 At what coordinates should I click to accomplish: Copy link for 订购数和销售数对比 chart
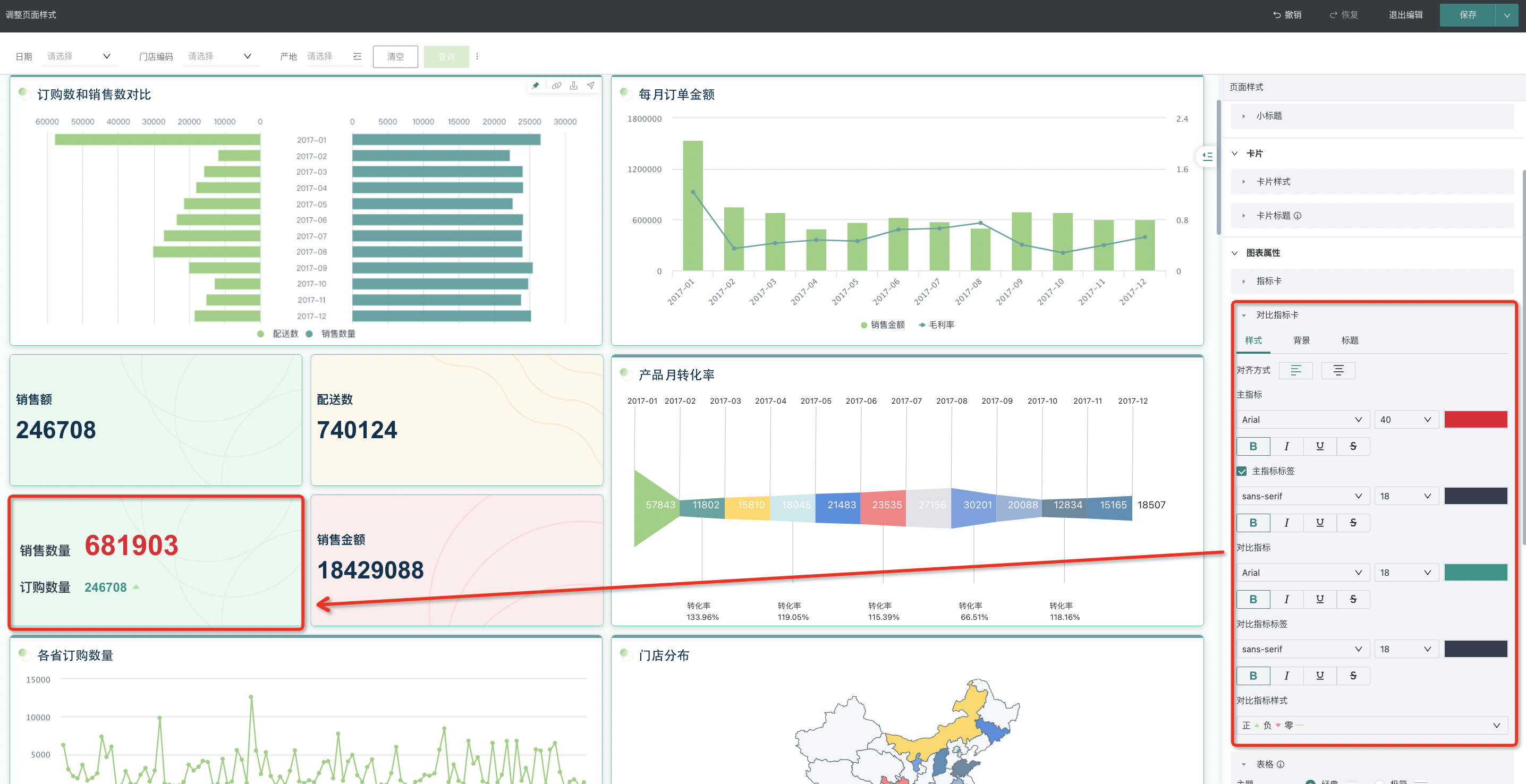pos(556,86)
